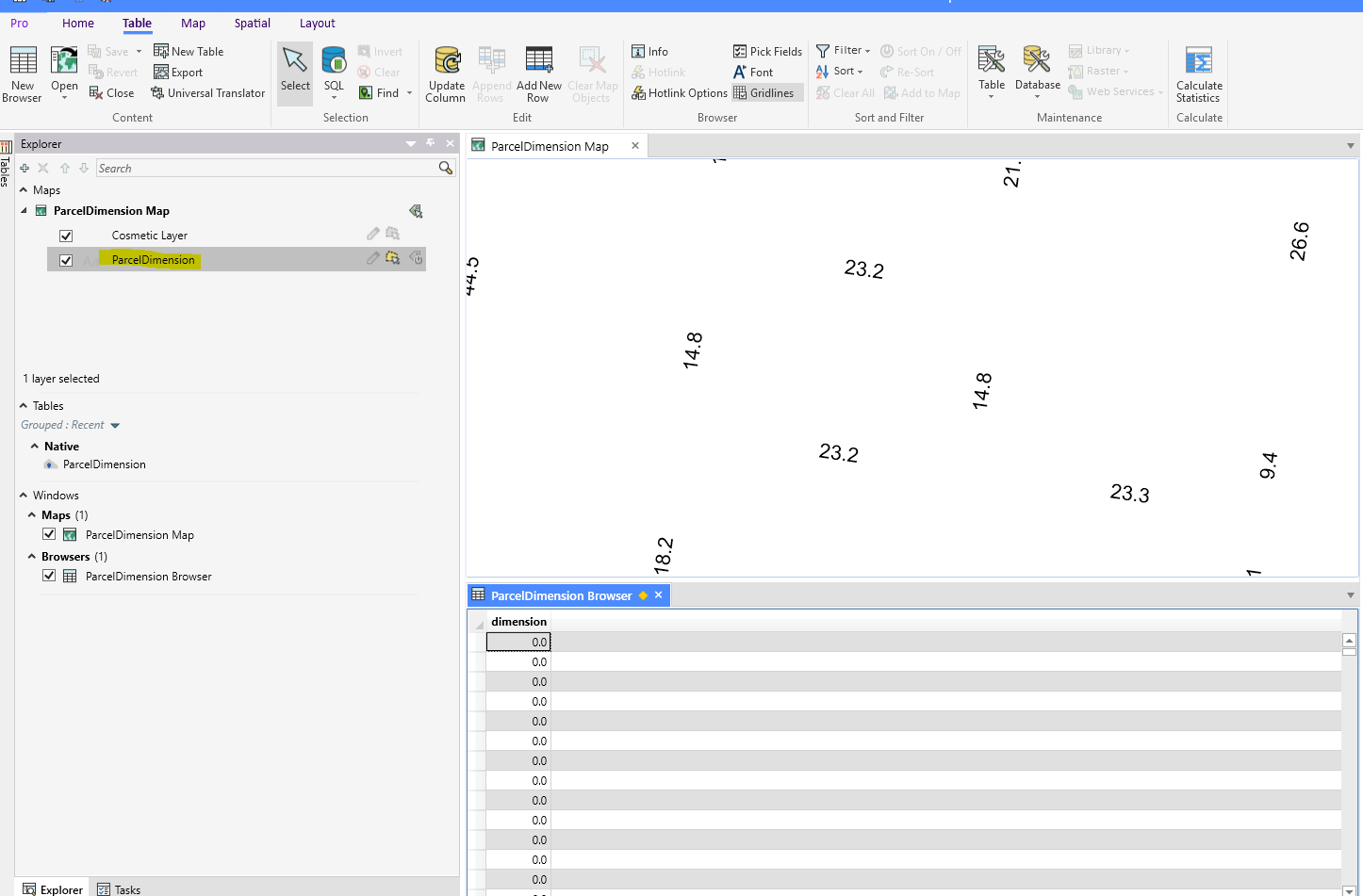This screenshot has height=896, width=1363.
Task: Click the Info tool icon
Action: 638,52
